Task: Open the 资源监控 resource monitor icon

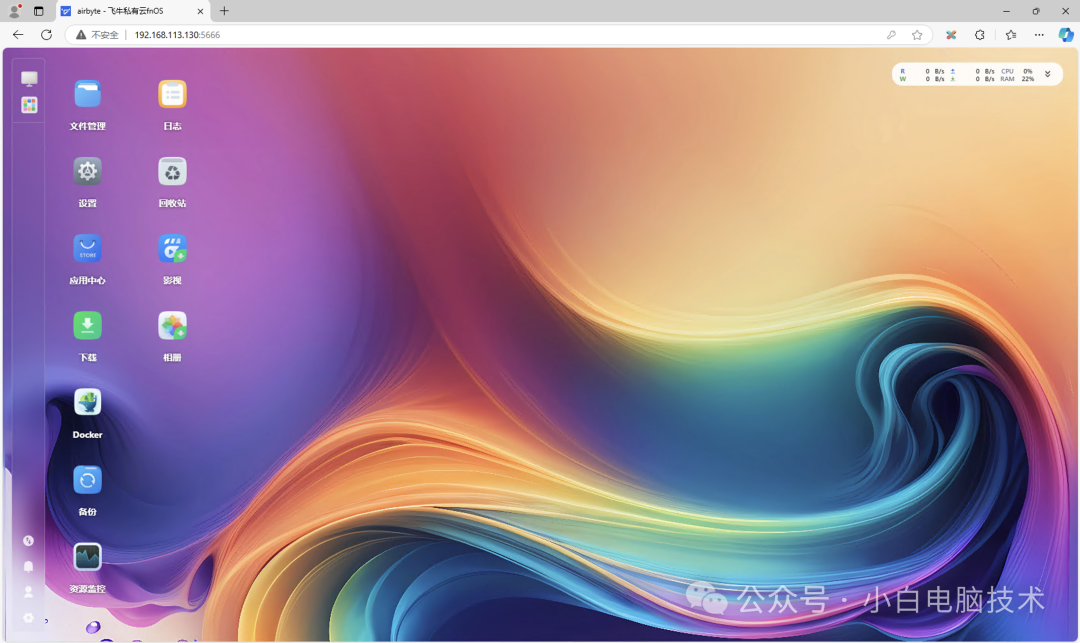Action: [87, 557]
